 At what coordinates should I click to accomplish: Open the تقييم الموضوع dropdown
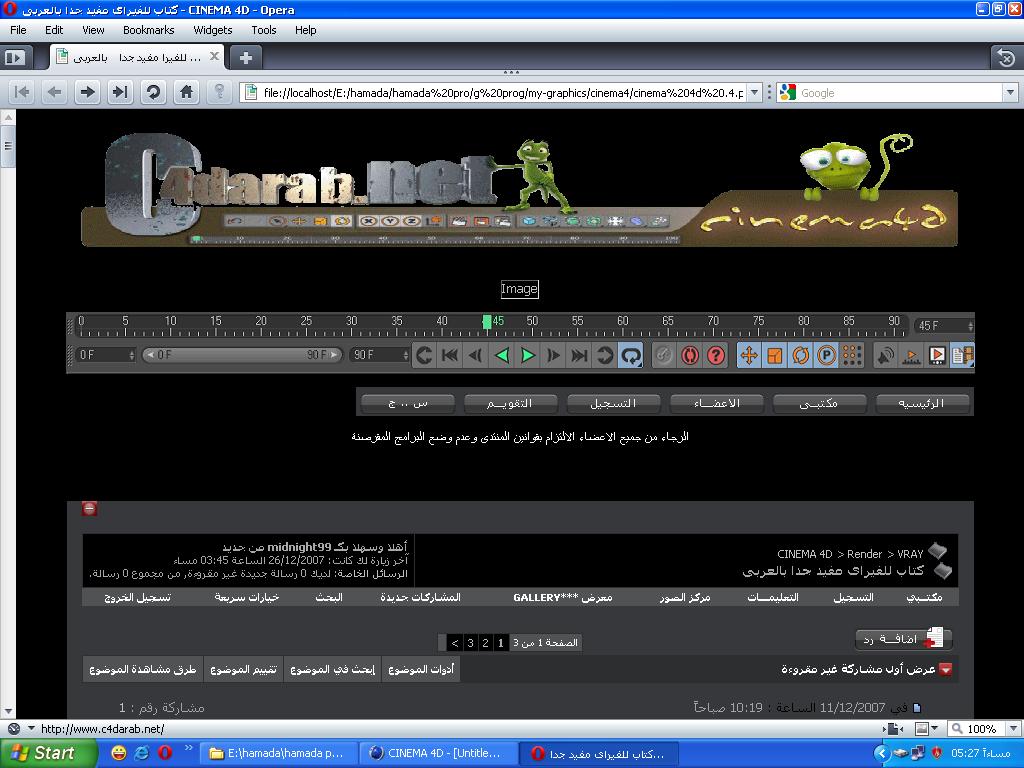pos(244,669)
